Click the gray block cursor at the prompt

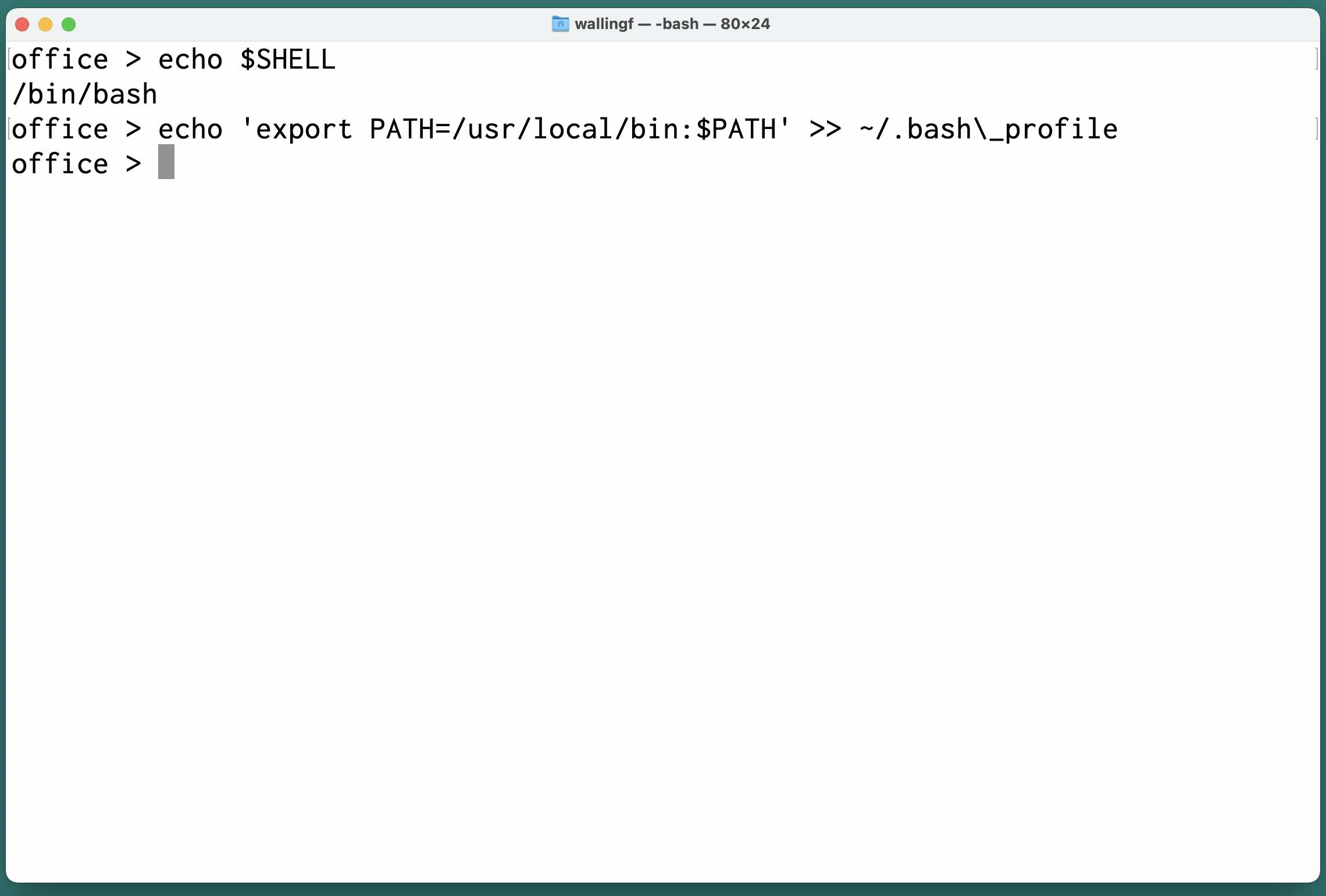pyautogui.click(x=166, y=162)
